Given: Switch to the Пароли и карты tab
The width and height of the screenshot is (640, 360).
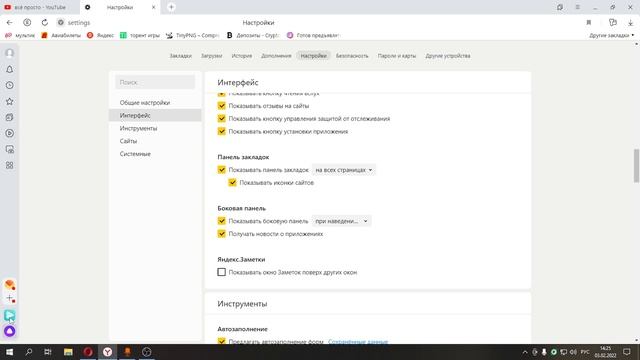Looking at the screenshot, I should tap(397, 56).
